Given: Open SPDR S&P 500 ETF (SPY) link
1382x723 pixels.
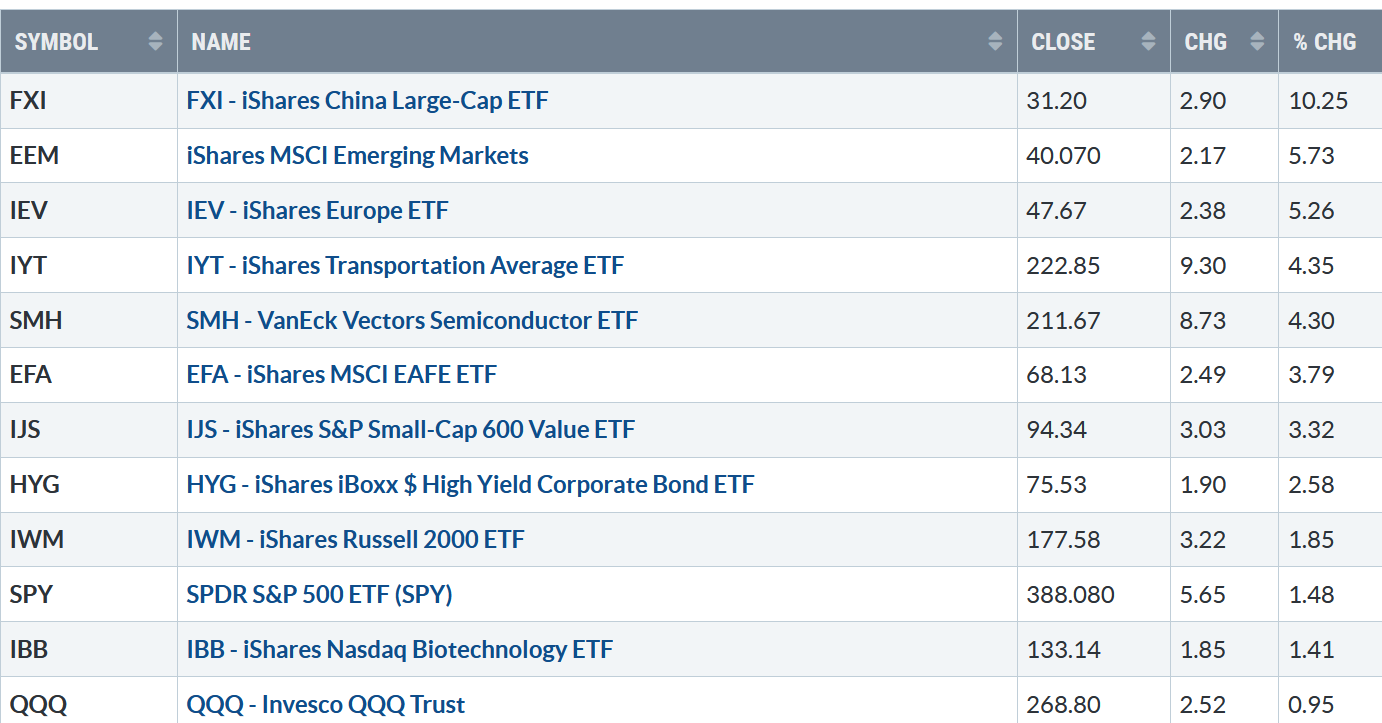Looking at the screenshot, I should (x=319, y=595).
